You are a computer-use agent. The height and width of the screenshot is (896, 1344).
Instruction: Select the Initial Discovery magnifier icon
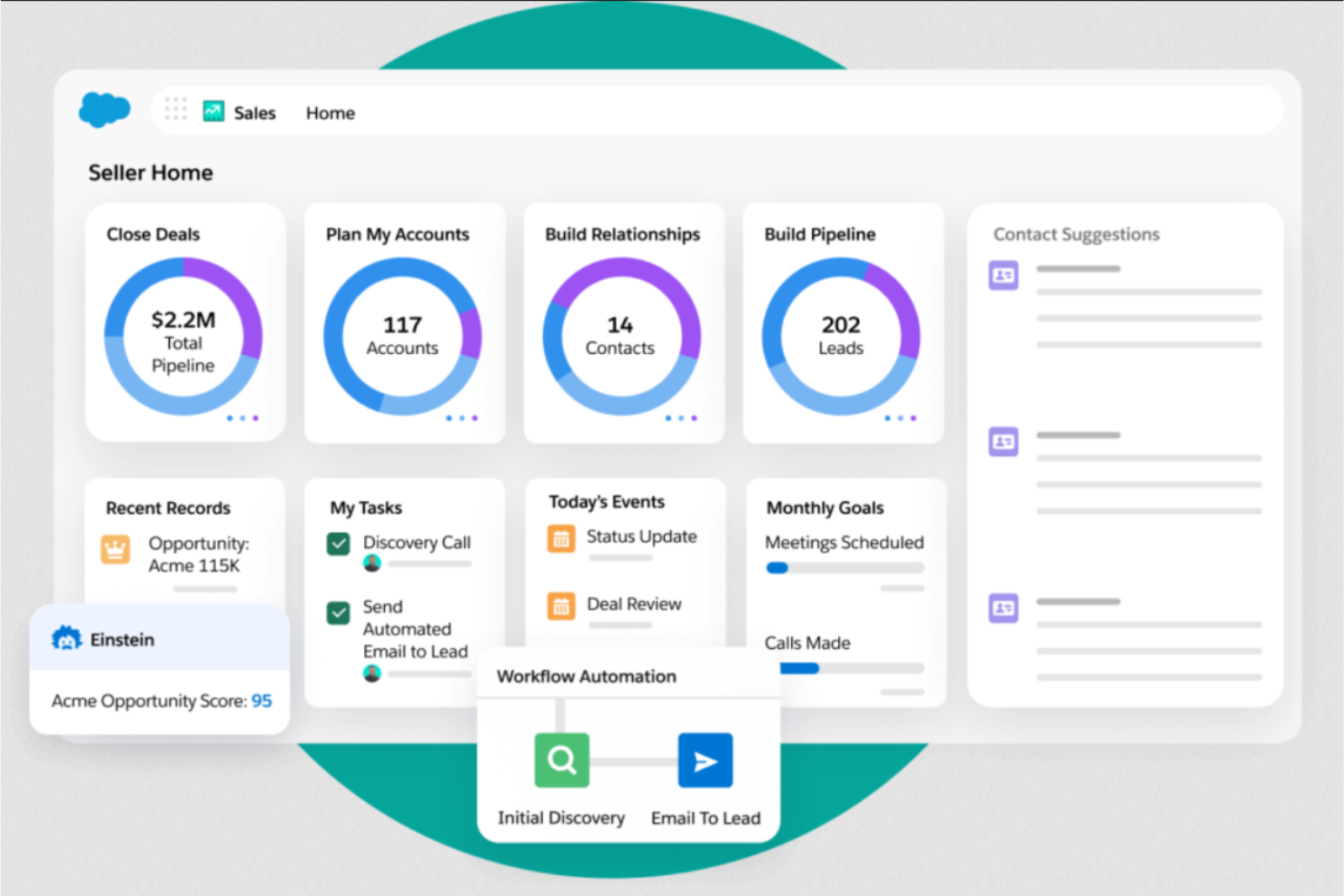tap(561, 761)
